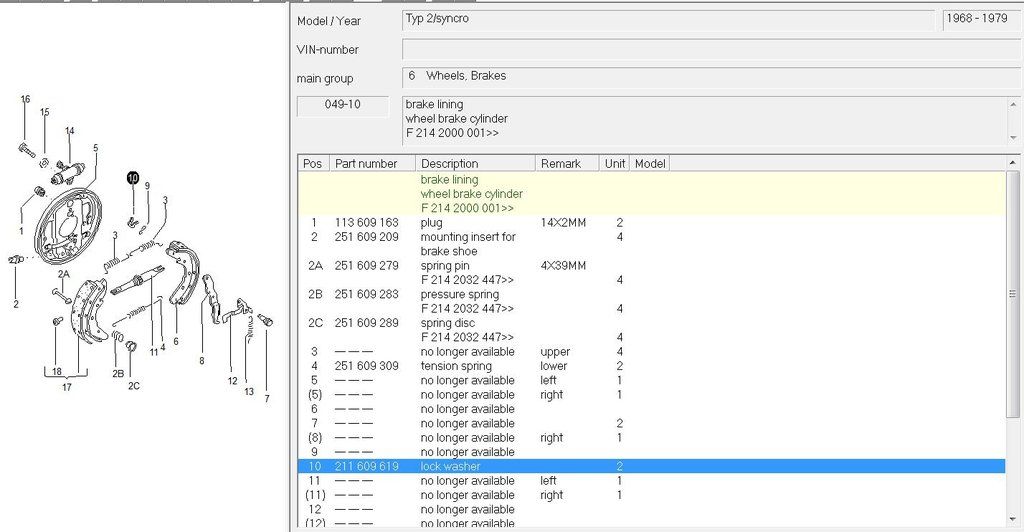The image size is (1024, 532).
Task: Click callout 2B in the brake diagram
Action: tap(118, 373)
